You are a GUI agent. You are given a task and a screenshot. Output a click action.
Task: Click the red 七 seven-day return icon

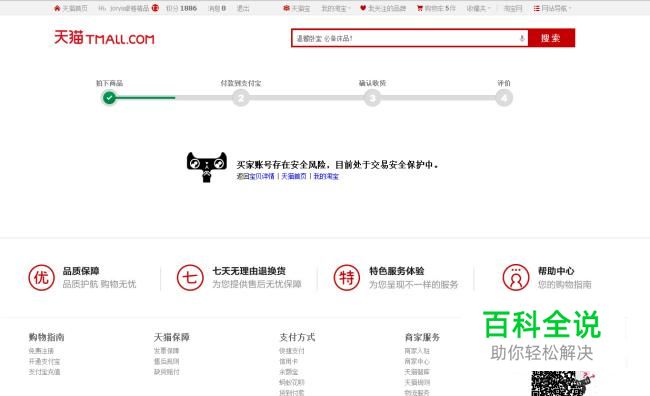(x=190, y=277)
